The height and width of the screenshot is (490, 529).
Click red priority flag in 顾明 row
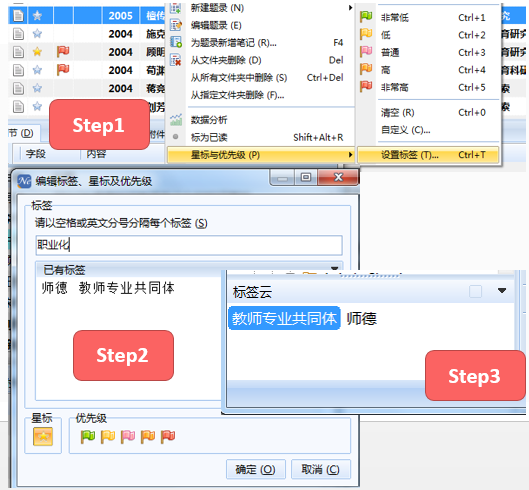[63, 52]
